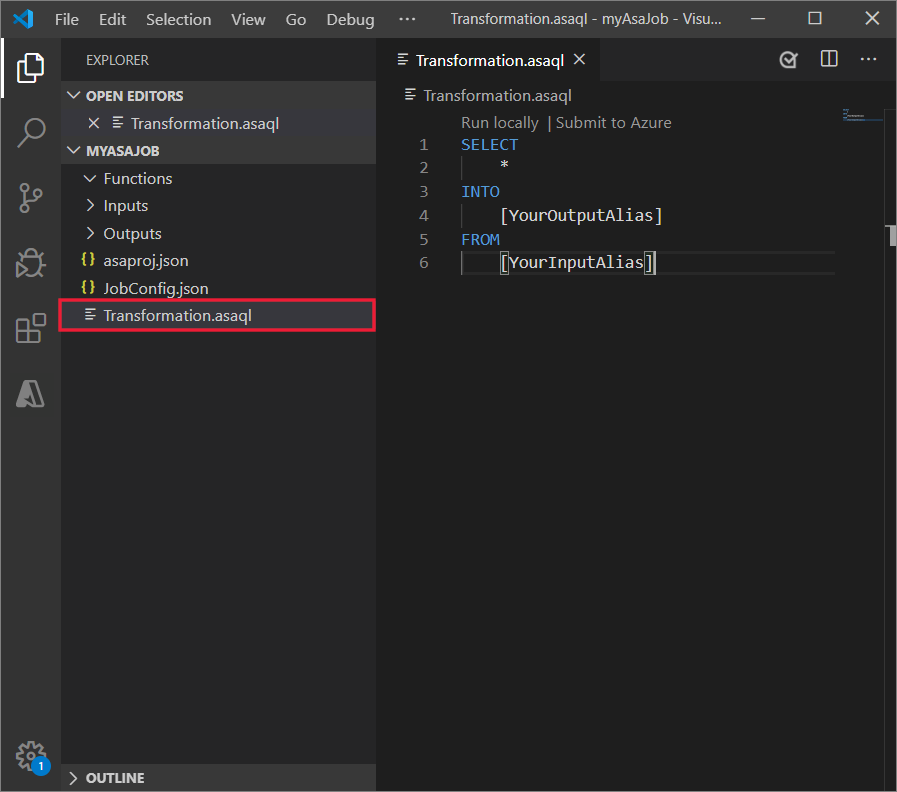Open the Extensions view
Image resolution: width=897 pixels, height=792 pixels.
30,328
